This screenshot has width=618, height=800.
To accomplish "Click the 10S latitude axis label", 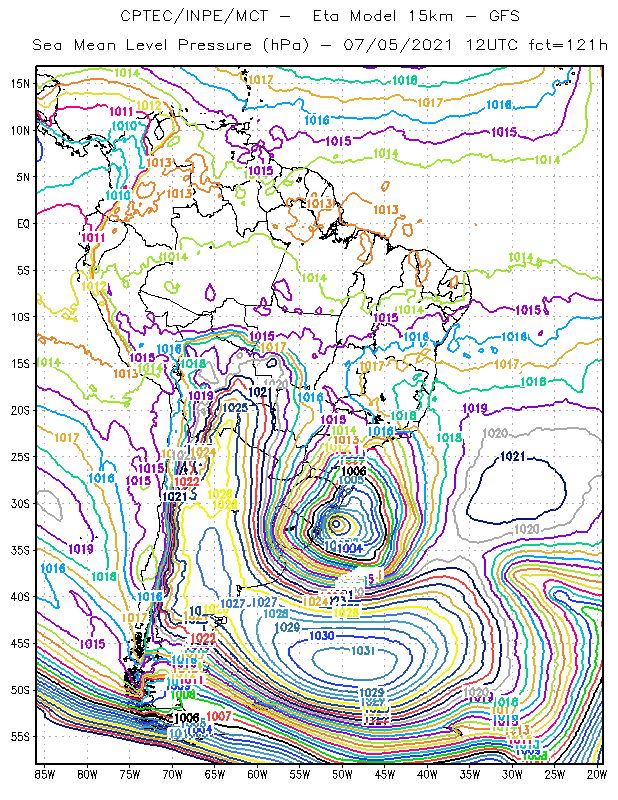I will coord(20,317).
